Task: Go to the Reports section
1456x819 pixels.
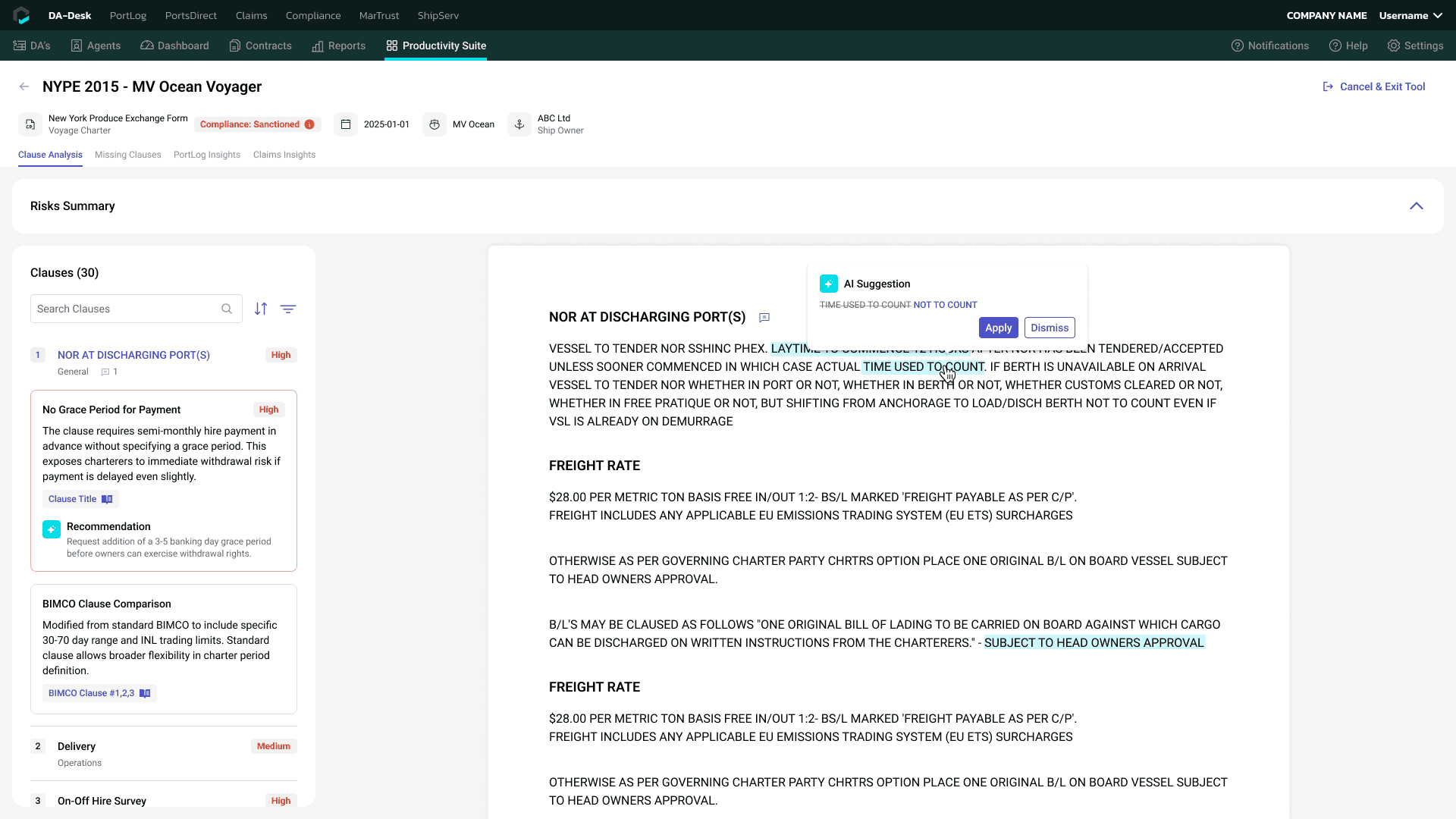Action: coord(338,45)
